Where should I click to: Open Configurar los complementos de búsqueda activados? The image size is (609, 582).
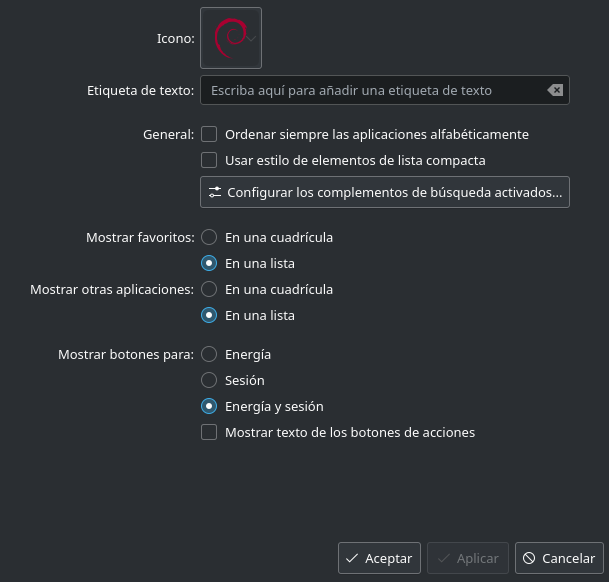coord(385,192)
